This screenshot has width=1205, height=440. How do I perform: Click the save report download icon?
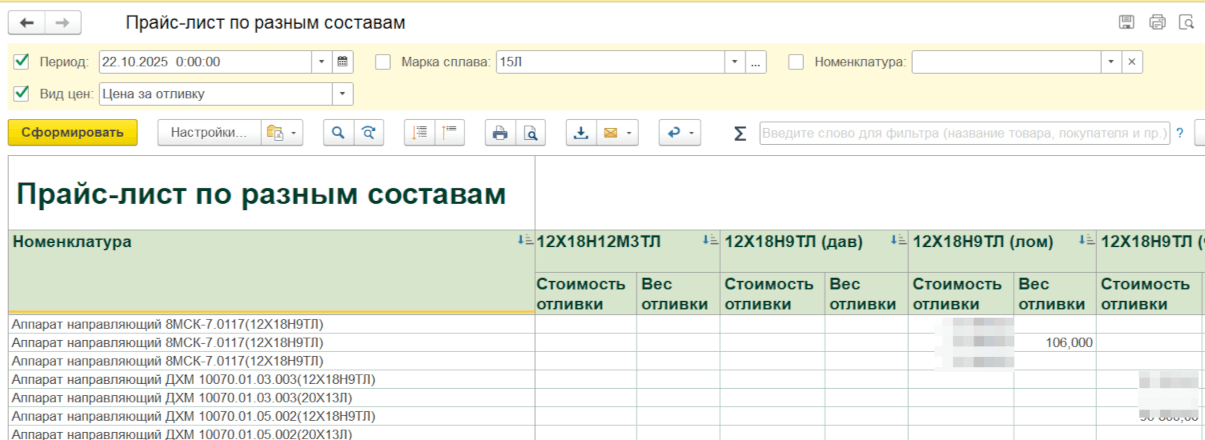pyautogui.click(x=581, y=133)
